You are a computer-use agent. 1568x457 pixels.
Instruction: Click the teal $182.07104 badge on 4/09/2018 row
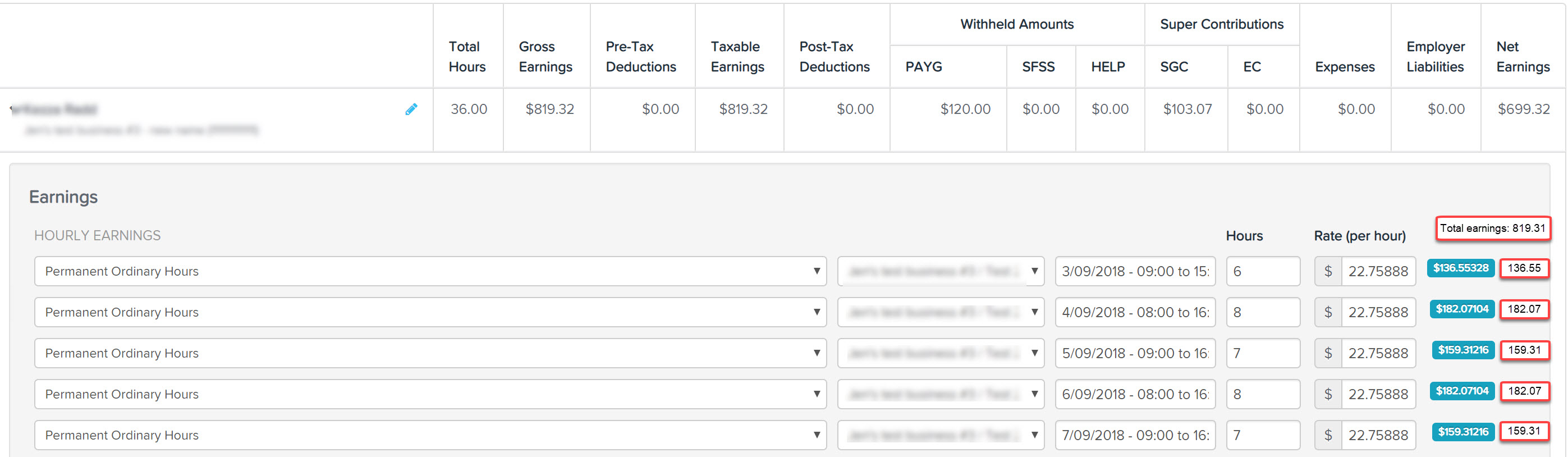click(1461, 309)
